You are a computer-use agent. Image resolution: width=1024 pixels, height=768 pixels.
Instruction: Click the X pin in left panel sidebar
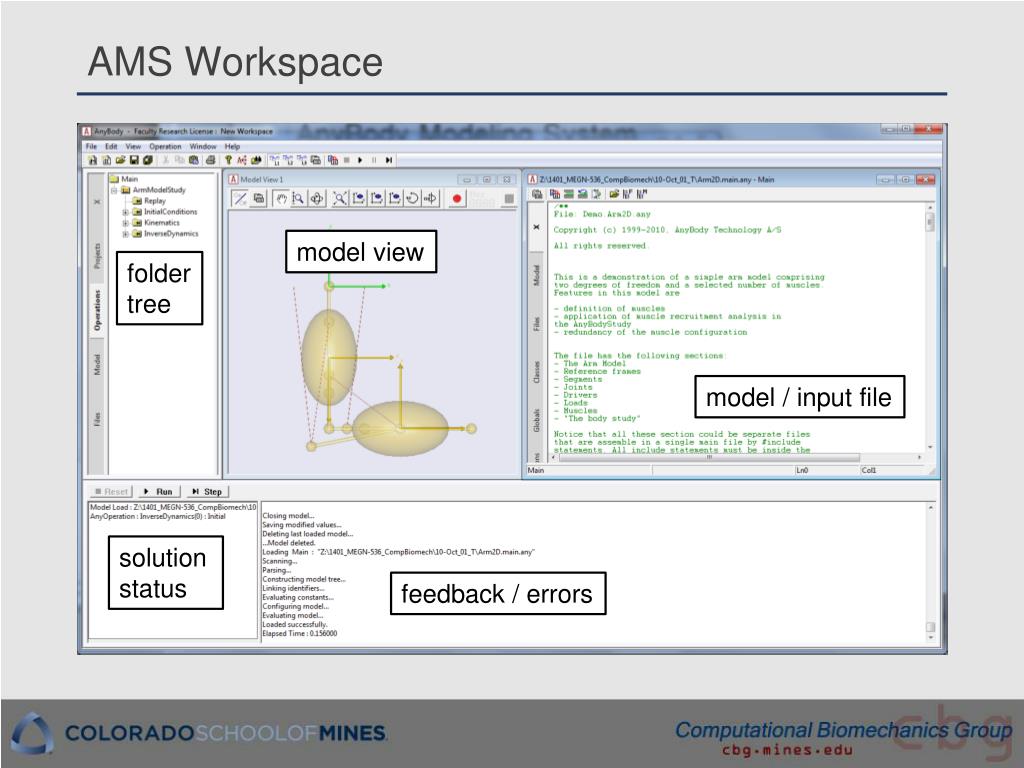[97, 202]
